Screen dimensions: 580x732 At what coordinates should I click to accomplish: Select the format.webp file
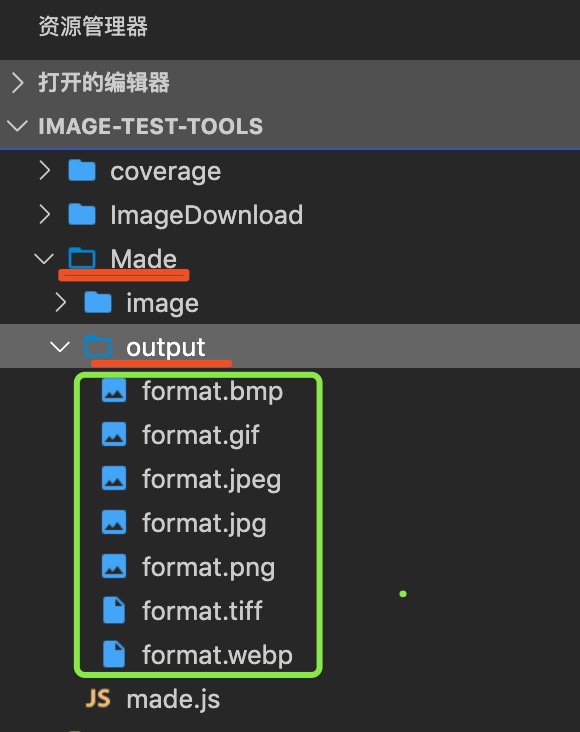217,655
